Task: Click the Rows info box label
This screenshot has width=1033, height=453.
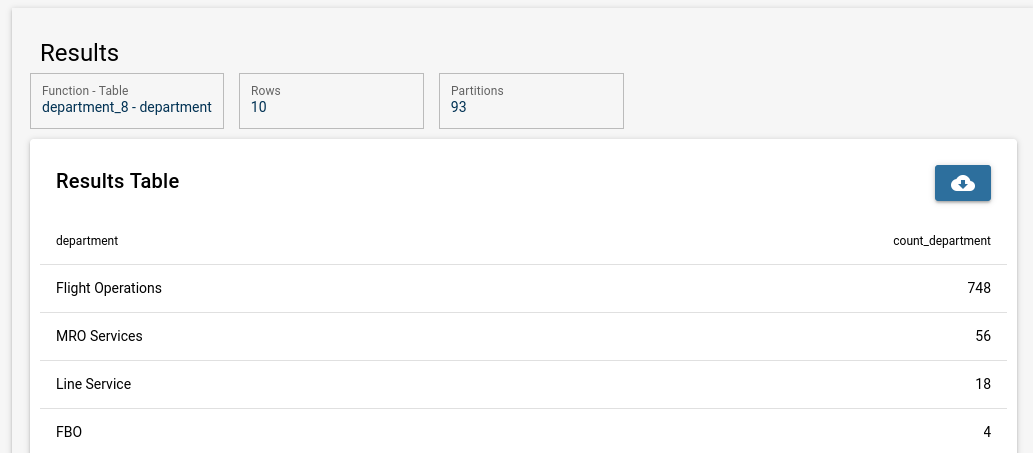Action: pyautogui.click(x=265, y=91)
